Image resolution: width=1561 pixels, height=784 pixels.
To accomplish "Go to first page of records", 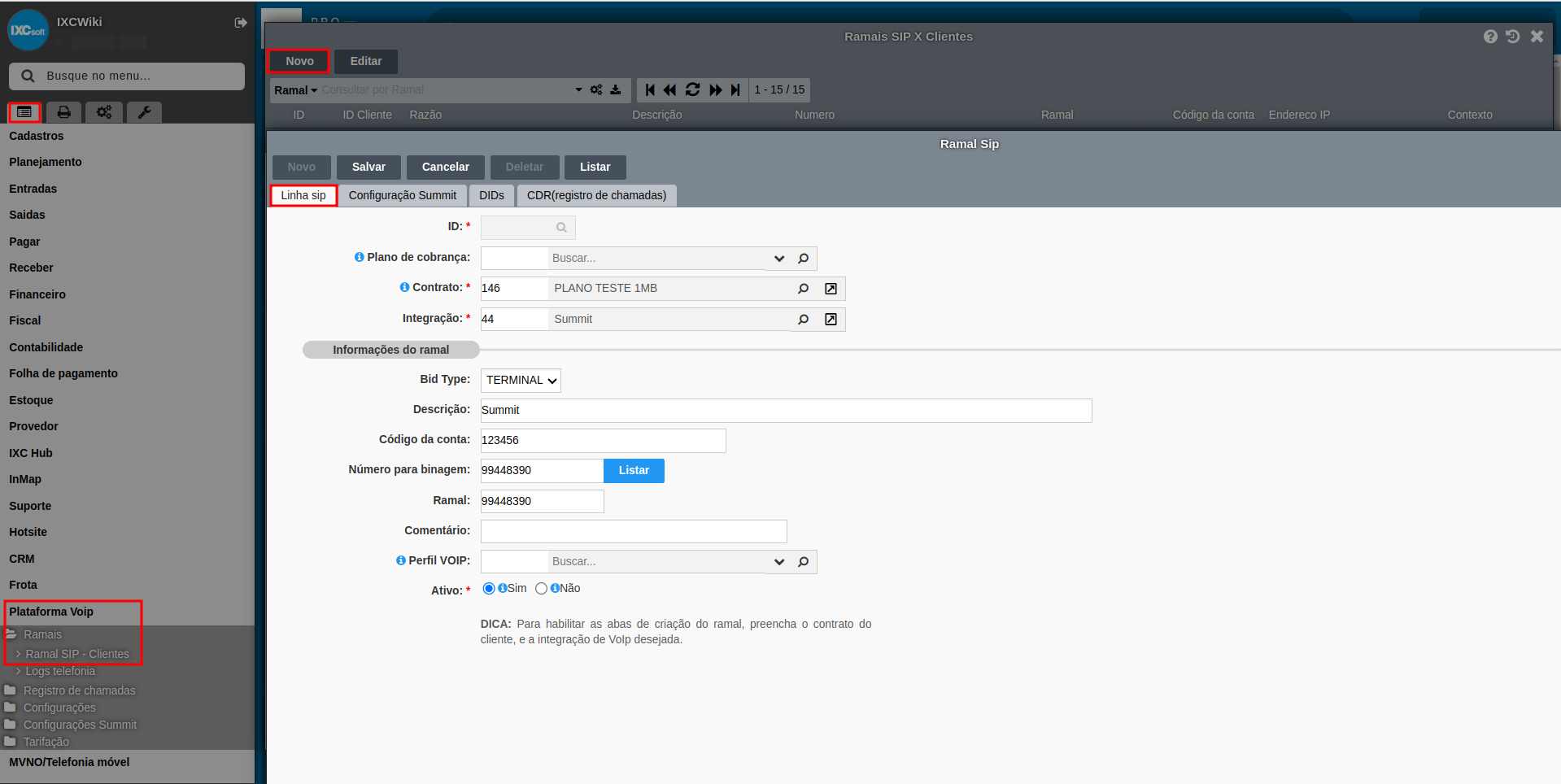I will click(650, 89).
